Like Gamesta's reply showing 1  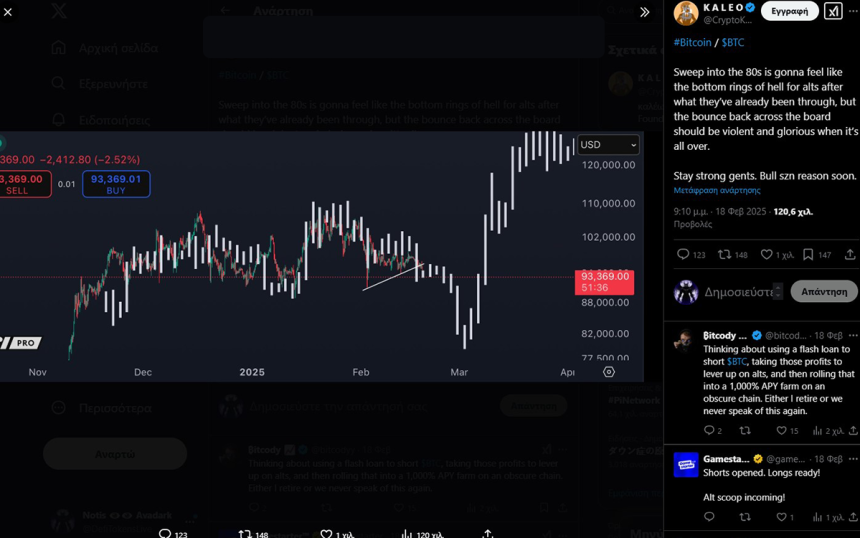785,517
